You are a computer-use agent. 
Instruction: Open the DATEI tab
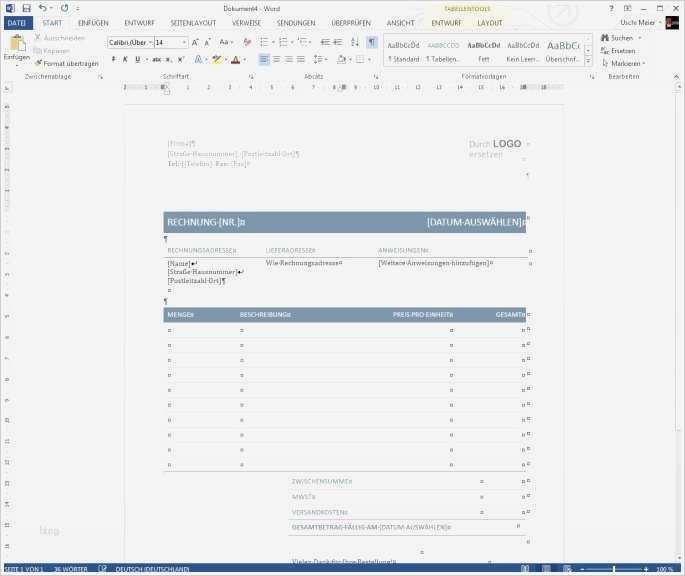(17, 23)
